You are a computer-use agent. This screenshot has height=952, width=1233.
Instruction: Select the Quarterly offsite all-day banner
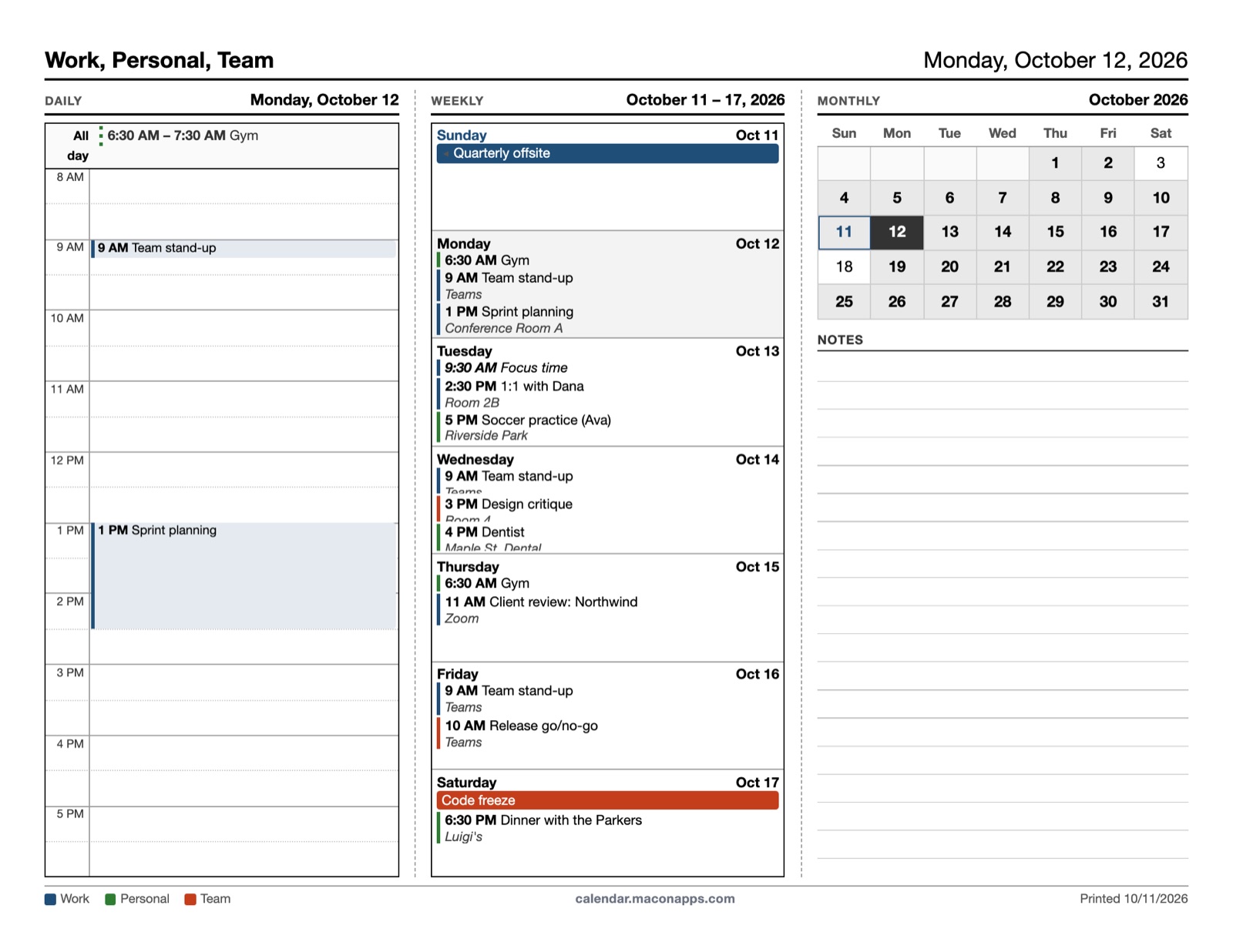[607, 153]
